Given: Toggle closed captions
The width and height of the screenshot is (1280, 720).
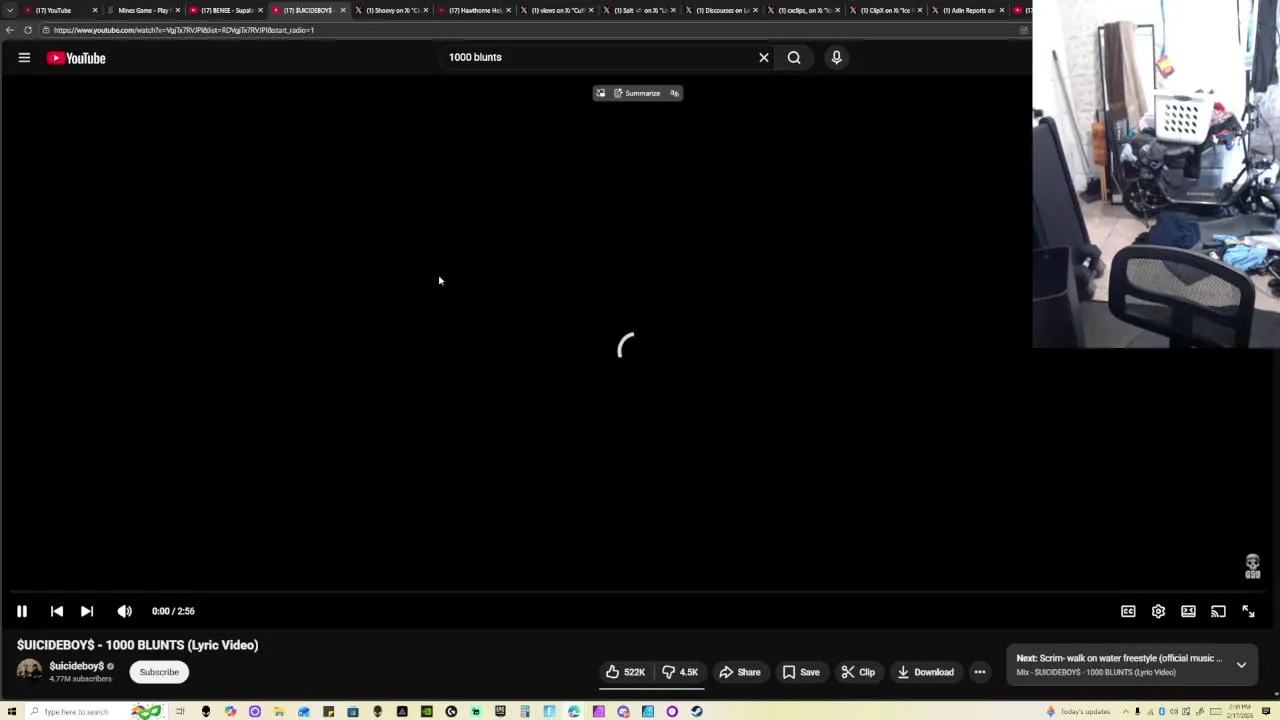Looking at the screenshot, I should (x=1128, y=611).
